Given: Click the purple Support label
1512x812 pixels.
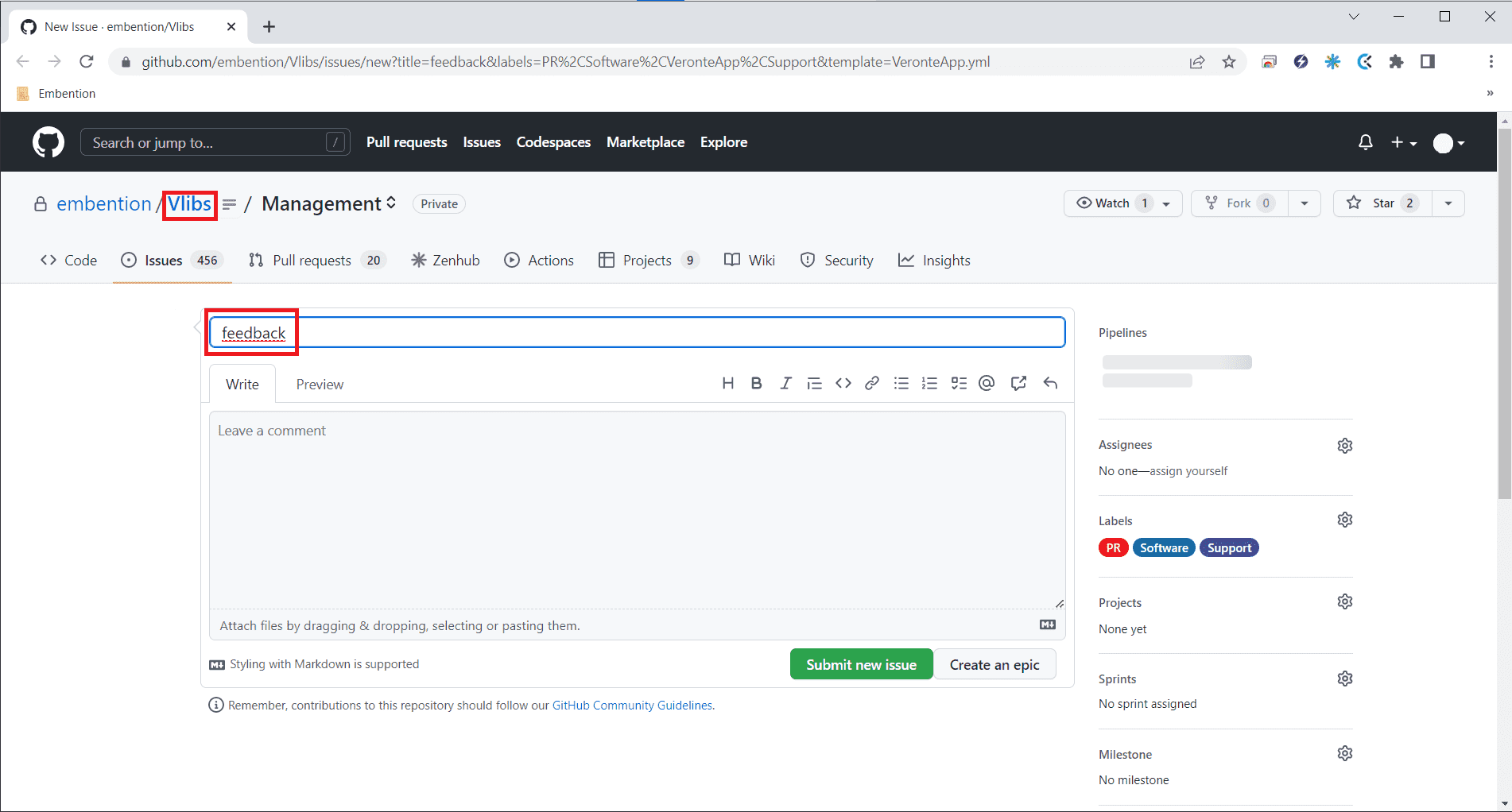Looking at the screenshot, I should pos(1229,548).
